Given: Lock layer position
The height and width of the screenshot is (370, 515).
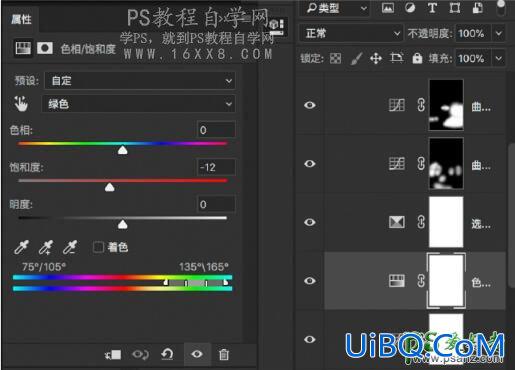Looking at the screenshot, I should coord(376,59).
